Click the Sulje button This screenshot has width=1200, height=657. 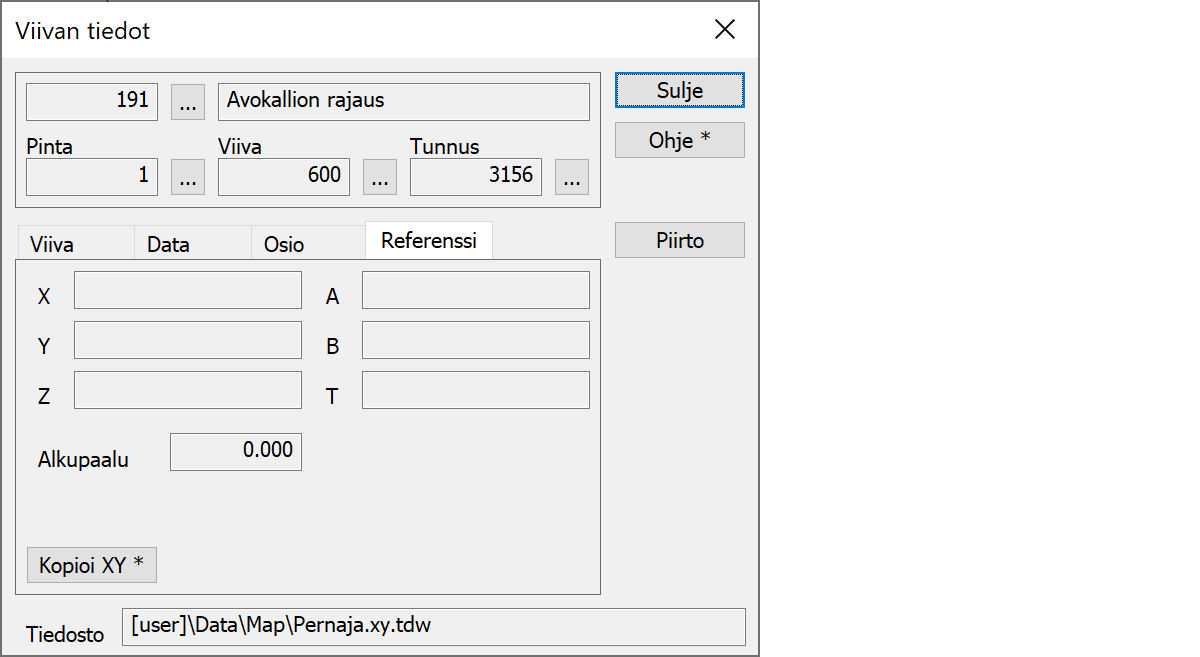[679, 90]
